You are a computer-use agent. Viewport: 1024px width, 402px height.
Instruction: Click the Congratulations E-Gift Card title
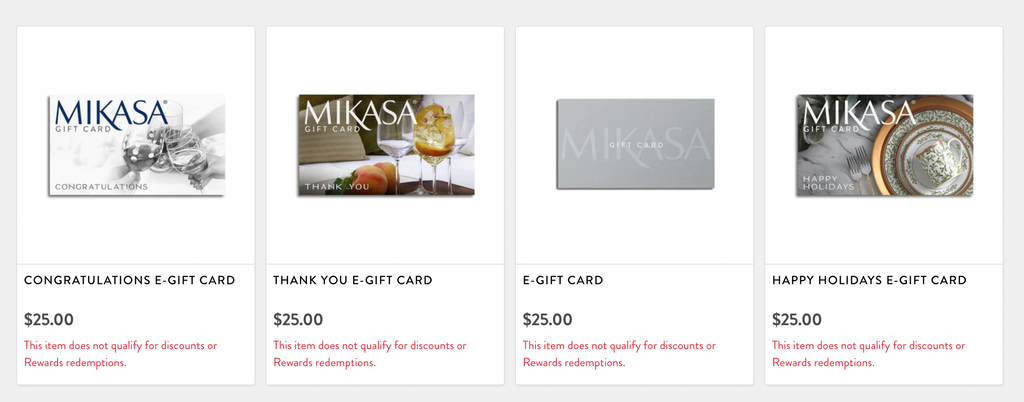click(130, 281)
